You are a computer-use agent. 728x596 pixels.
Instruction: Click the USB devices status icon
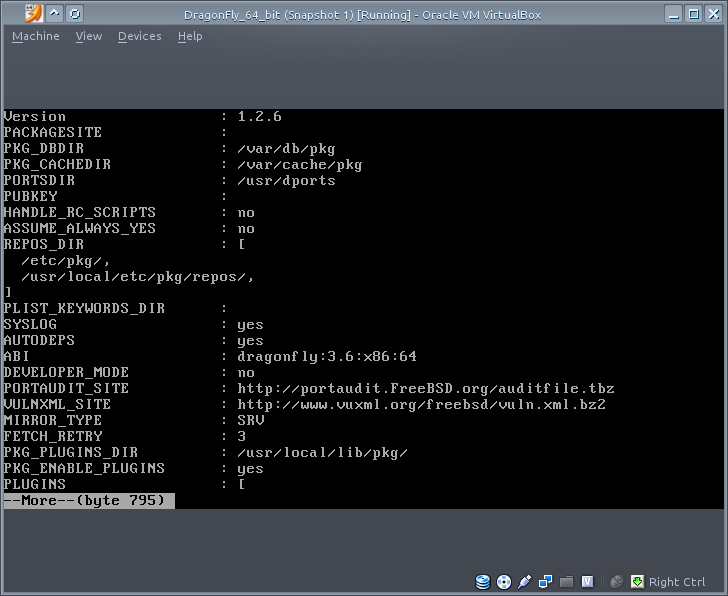tap(524, 582)
